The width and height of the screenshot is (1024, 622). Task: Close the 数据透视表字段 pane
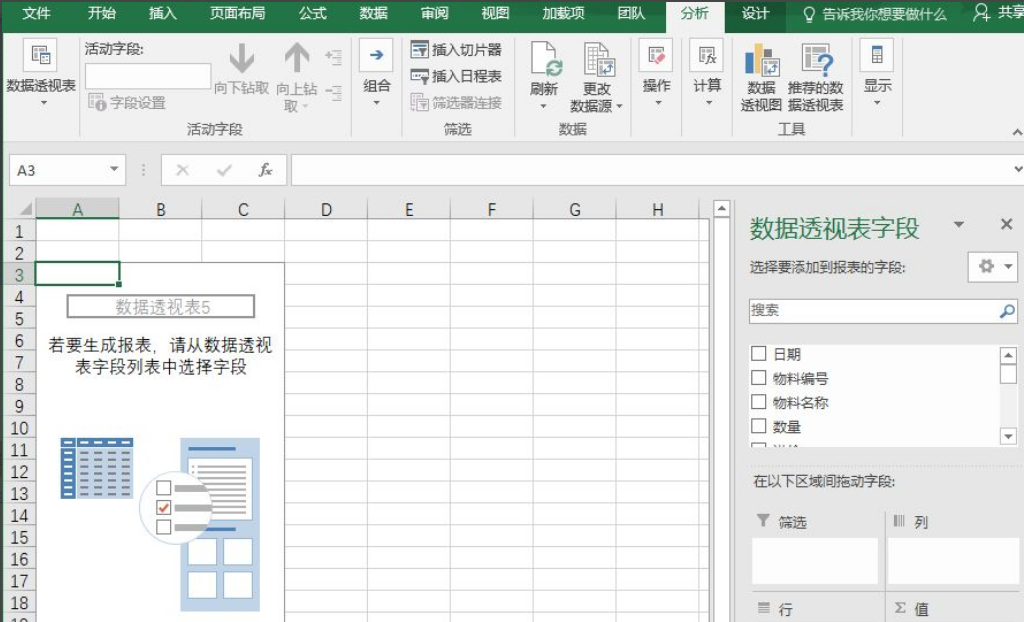coord(1006,224)
